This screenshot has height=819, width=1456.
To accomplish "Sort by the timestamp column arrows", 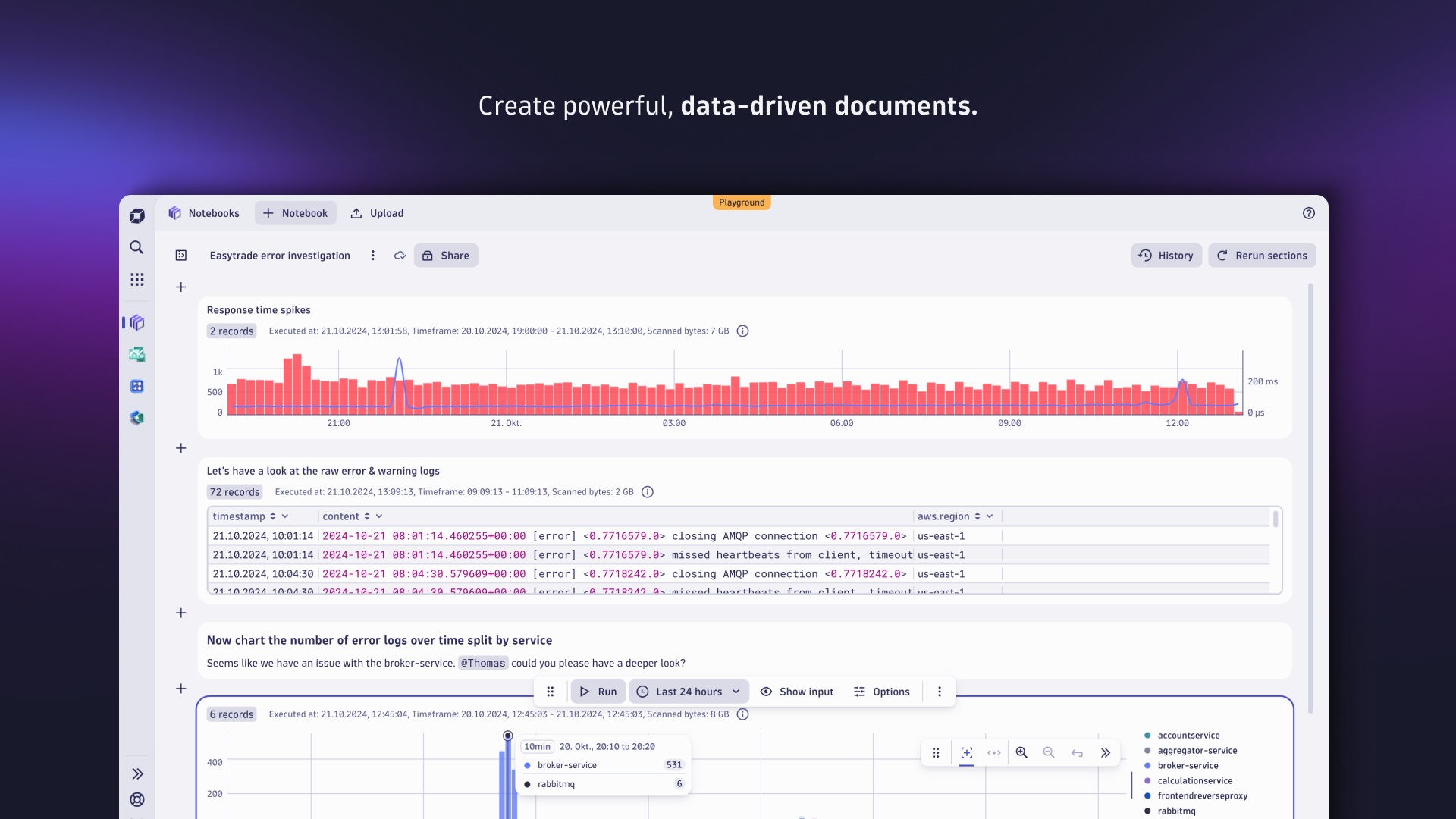I will click(273, 516).
